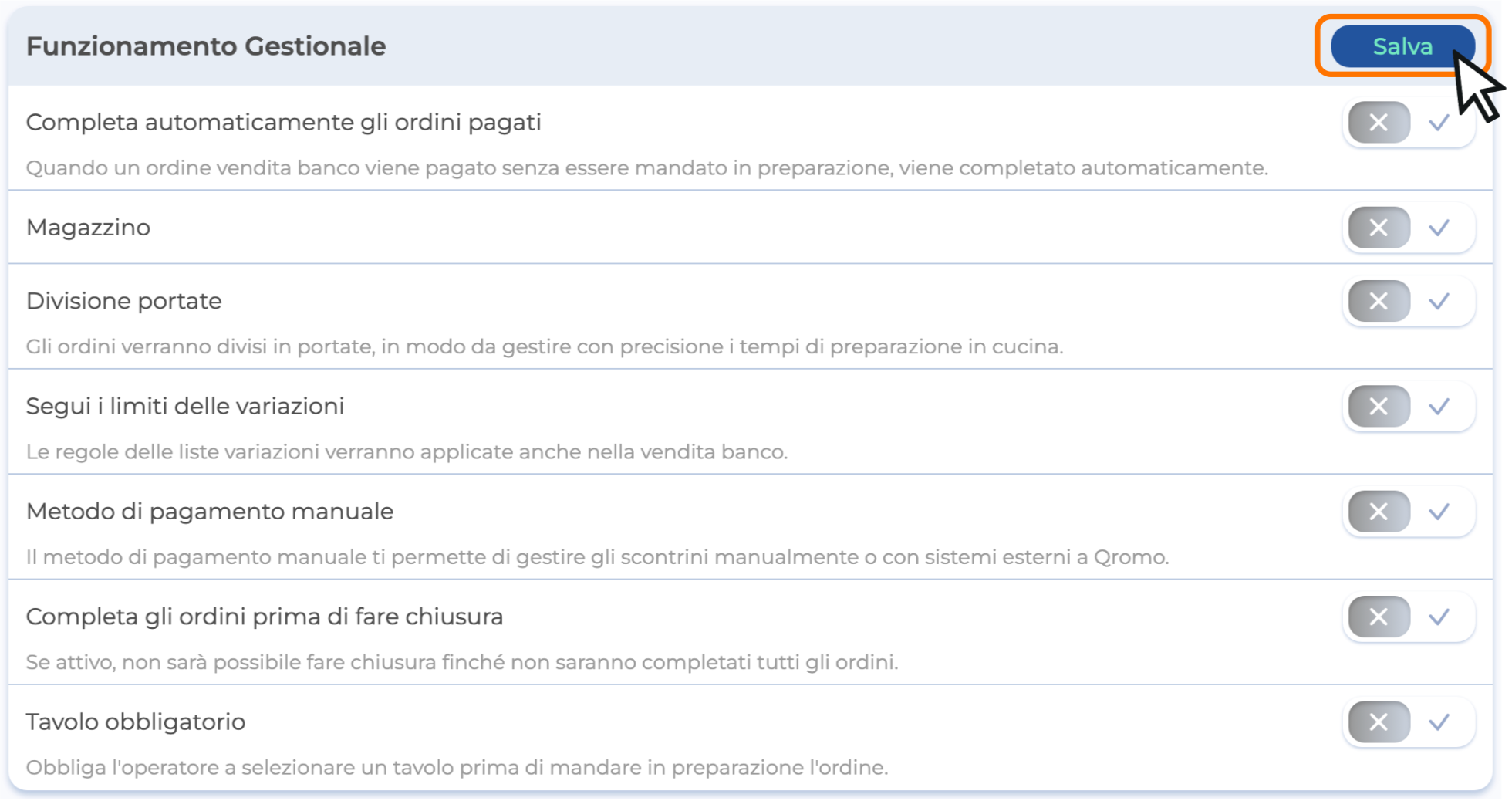Image resolution: width=1512 pixels, height=801 pixels.
Task: Click the Tavolo obbligatorio setting label
Action: point(136,722)
